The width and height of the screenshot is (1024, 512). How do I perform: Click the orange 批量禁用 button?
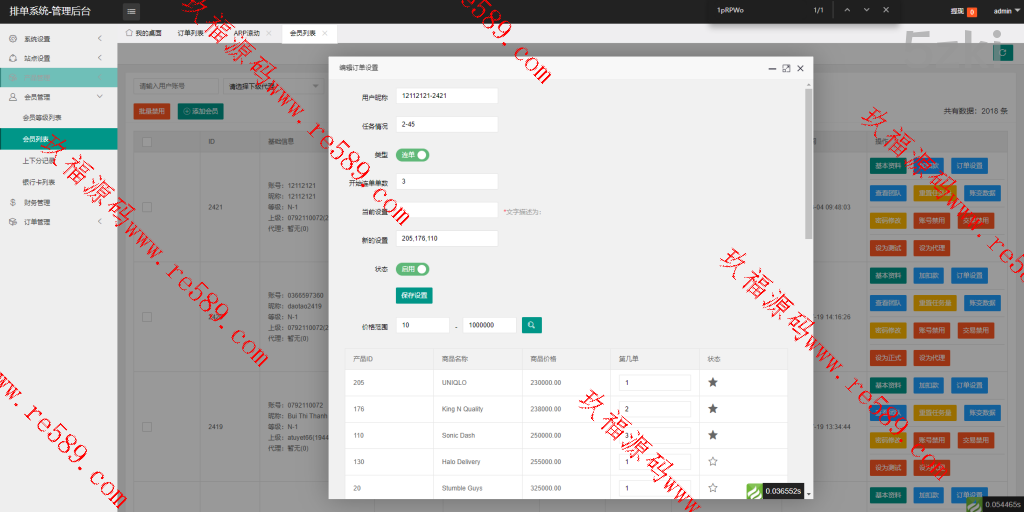tap(151, 111)
